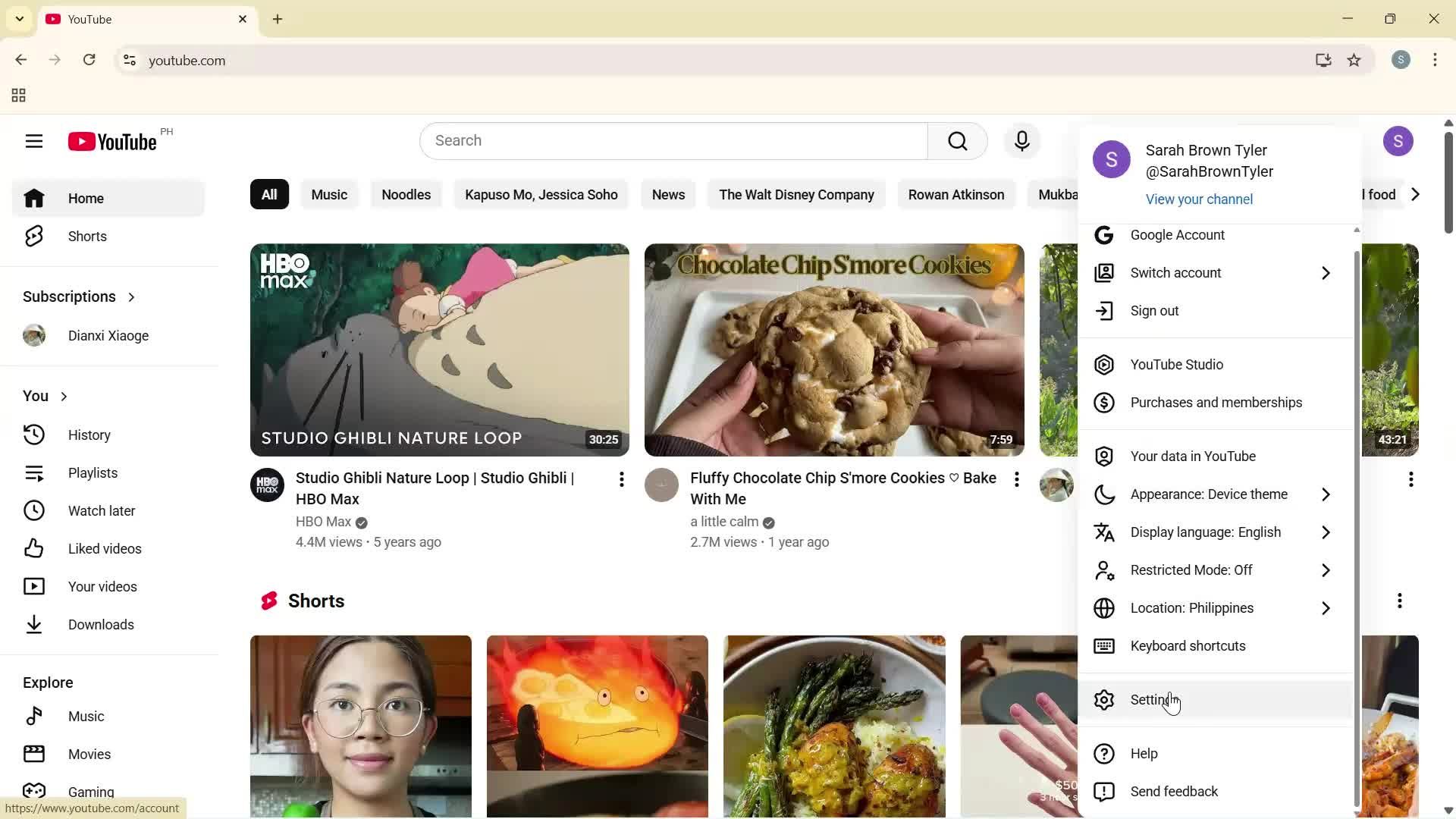Select the All filter chip
This screenshot has height=819, width=1456.
(268, 194)
